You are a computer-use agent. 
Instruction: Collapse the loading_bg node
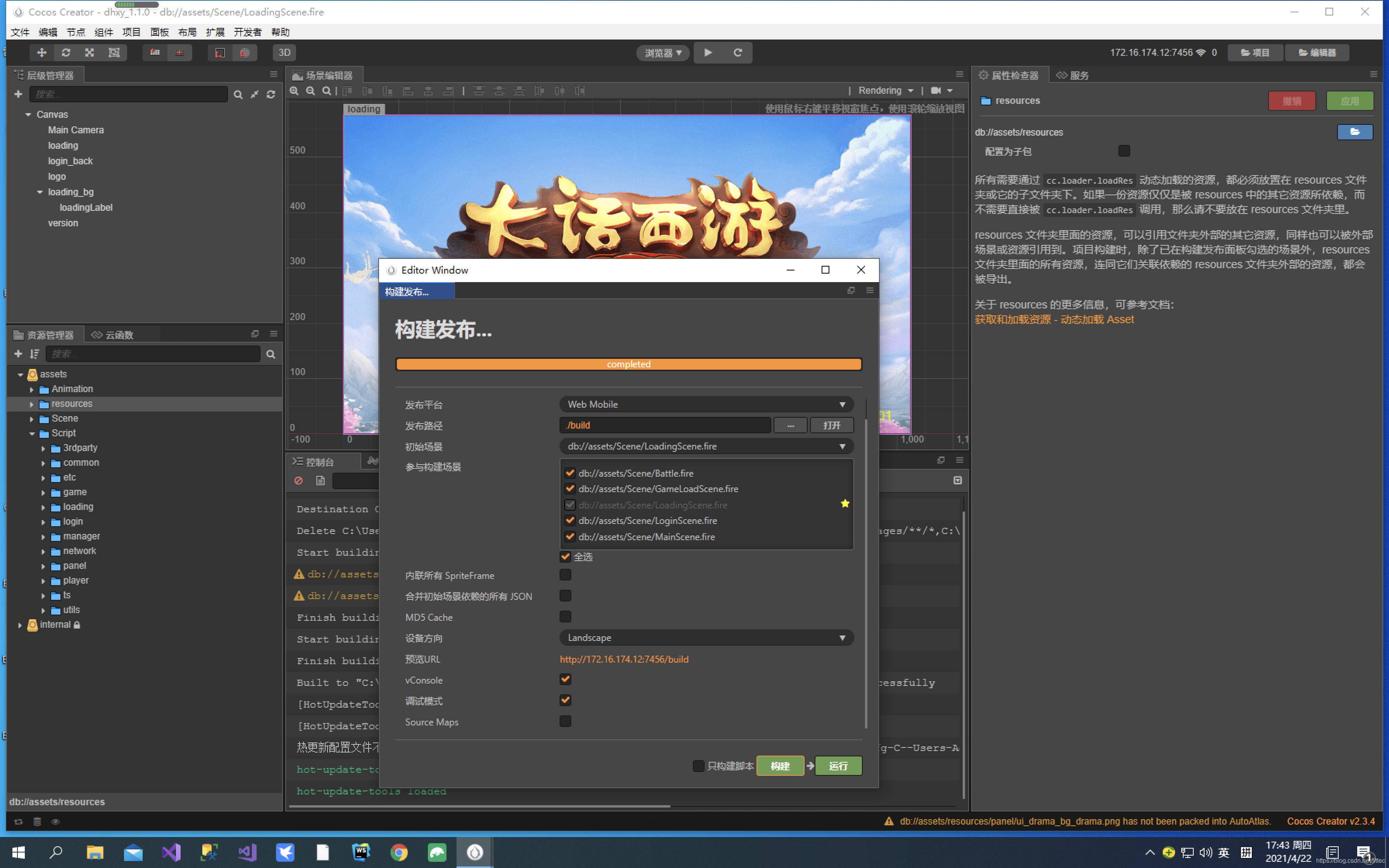40,192
